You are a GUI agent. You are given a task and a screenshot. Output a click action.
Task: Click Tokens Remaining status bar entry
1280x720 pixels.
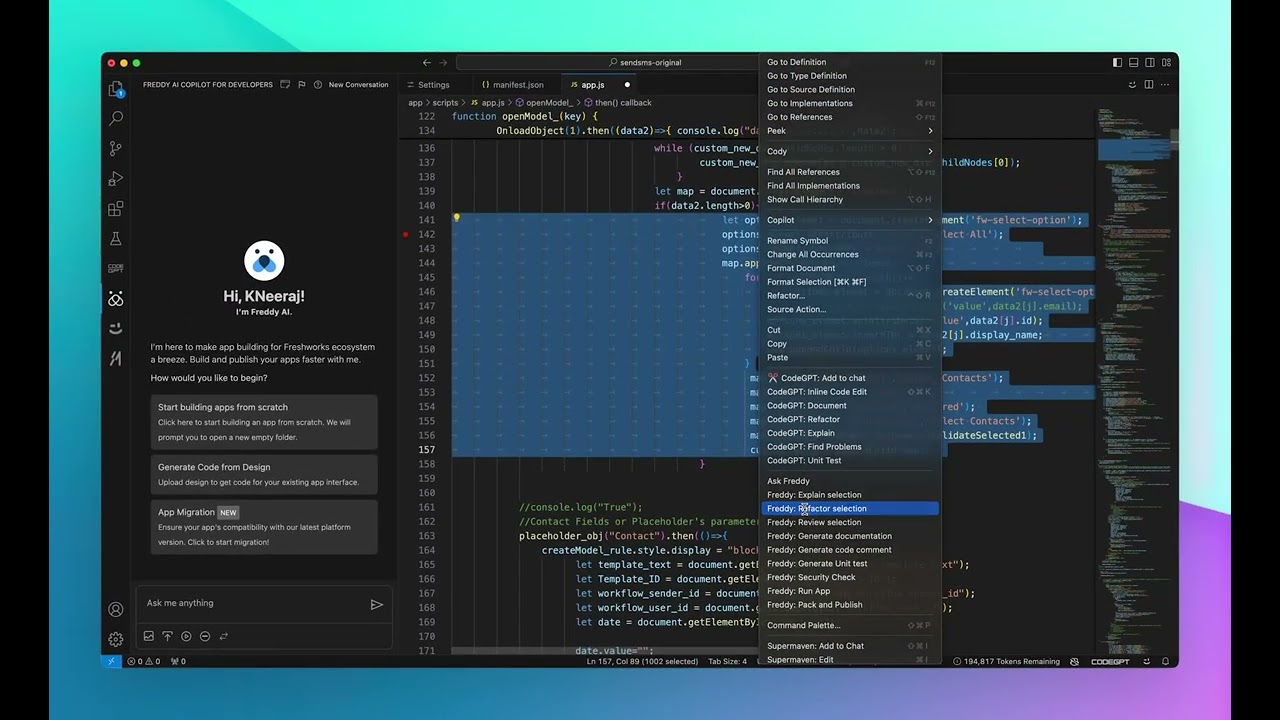[1006, 661]
